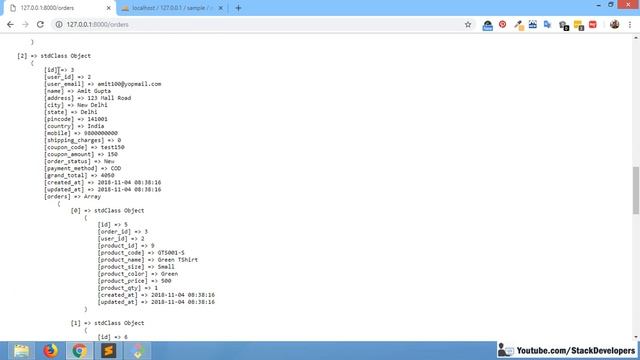Click the red extension icon
Screen dimensions: 640x360
[593, 24]
